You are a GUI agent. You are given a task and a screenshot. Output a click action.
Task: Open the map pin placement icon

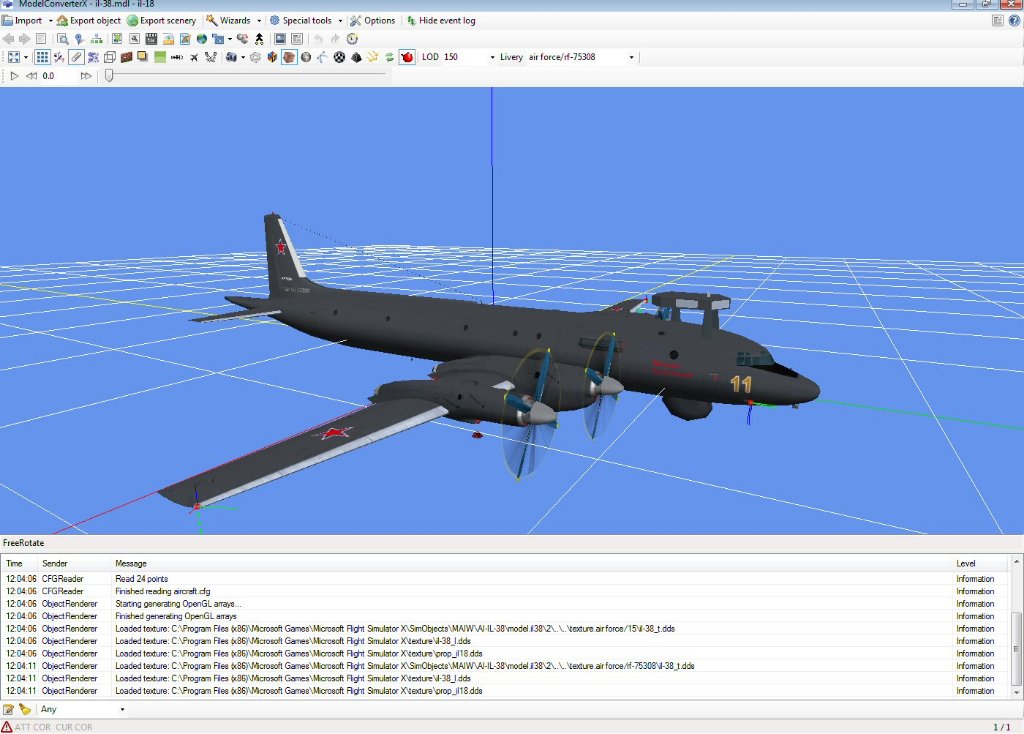point(79,39)
